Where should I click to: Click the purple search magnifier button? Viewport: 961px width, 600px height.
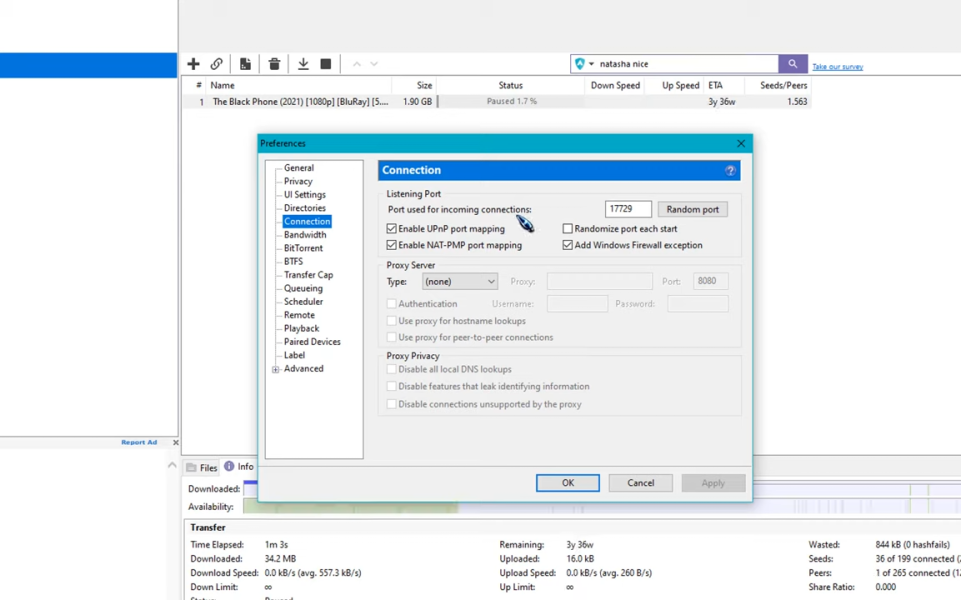pos(792,64)
